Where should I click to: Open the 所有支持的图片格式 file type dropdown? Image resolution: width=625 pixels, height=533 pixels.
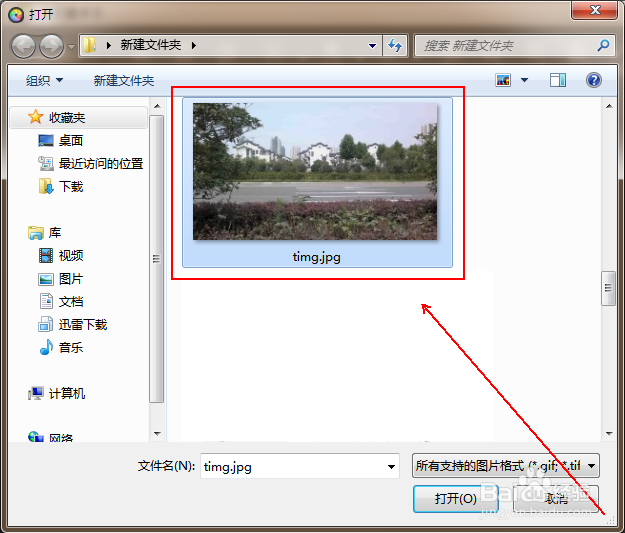tap(505, 465)
